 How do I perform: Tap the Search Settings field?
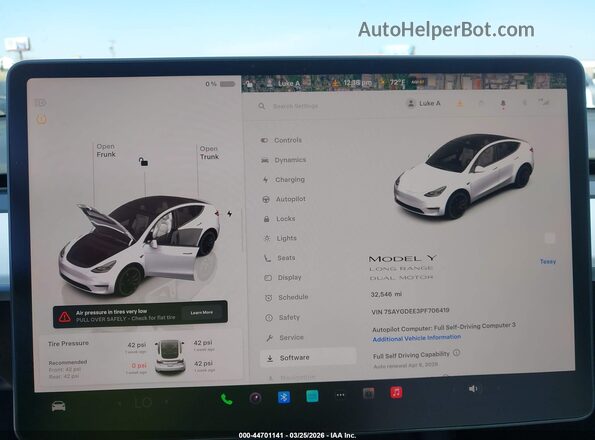pos(296,106)
